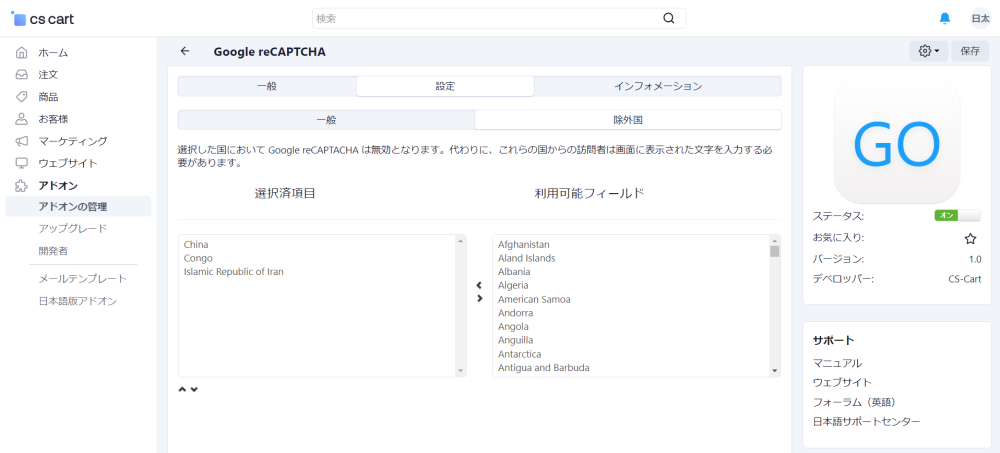The height and width of the screenshot is (453, 1000).
Task: Expand アドオン in the sidebar
Action: (x=58, y=185)
